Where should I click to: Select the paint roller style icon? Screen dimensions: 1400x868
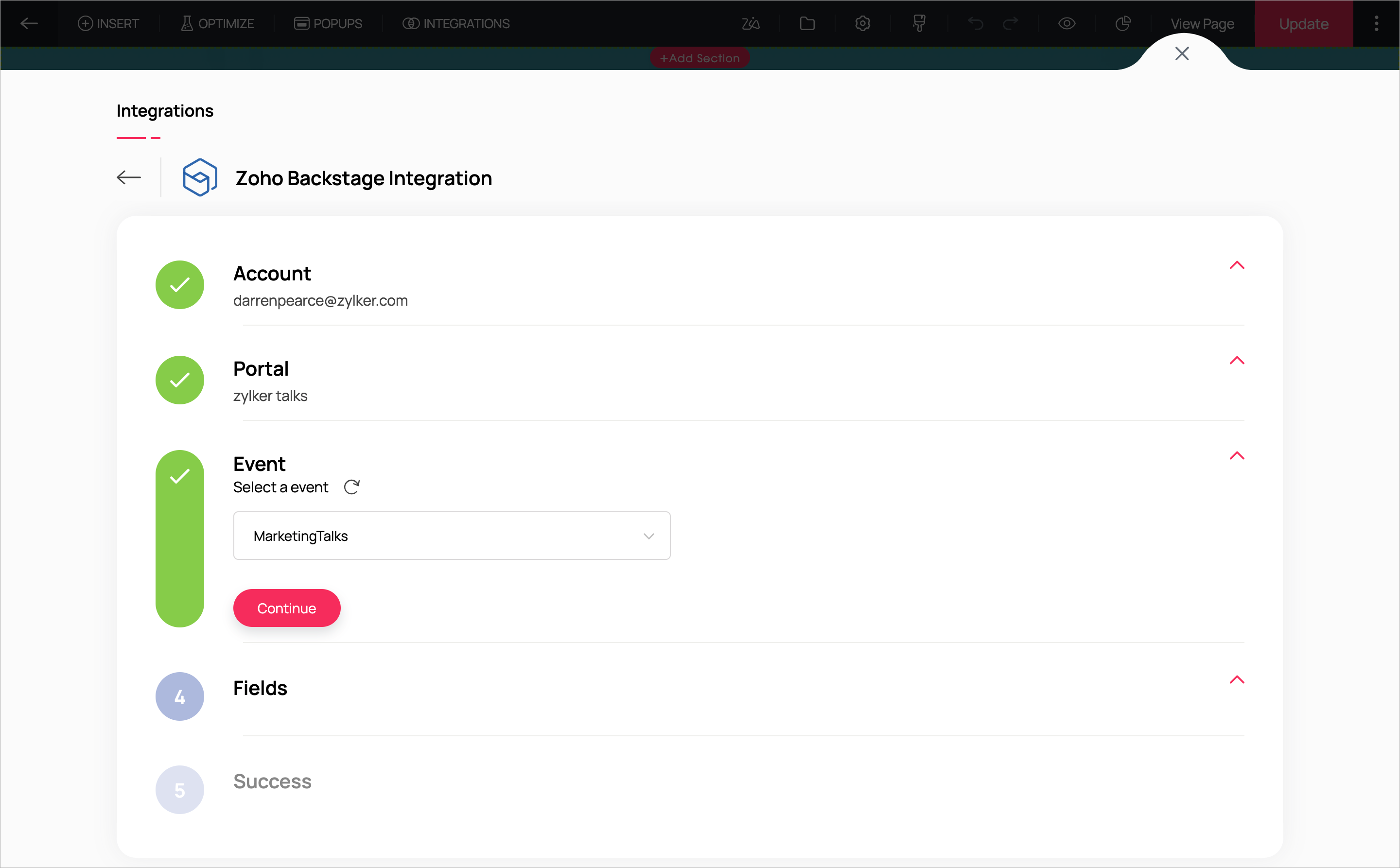[919, 23]
